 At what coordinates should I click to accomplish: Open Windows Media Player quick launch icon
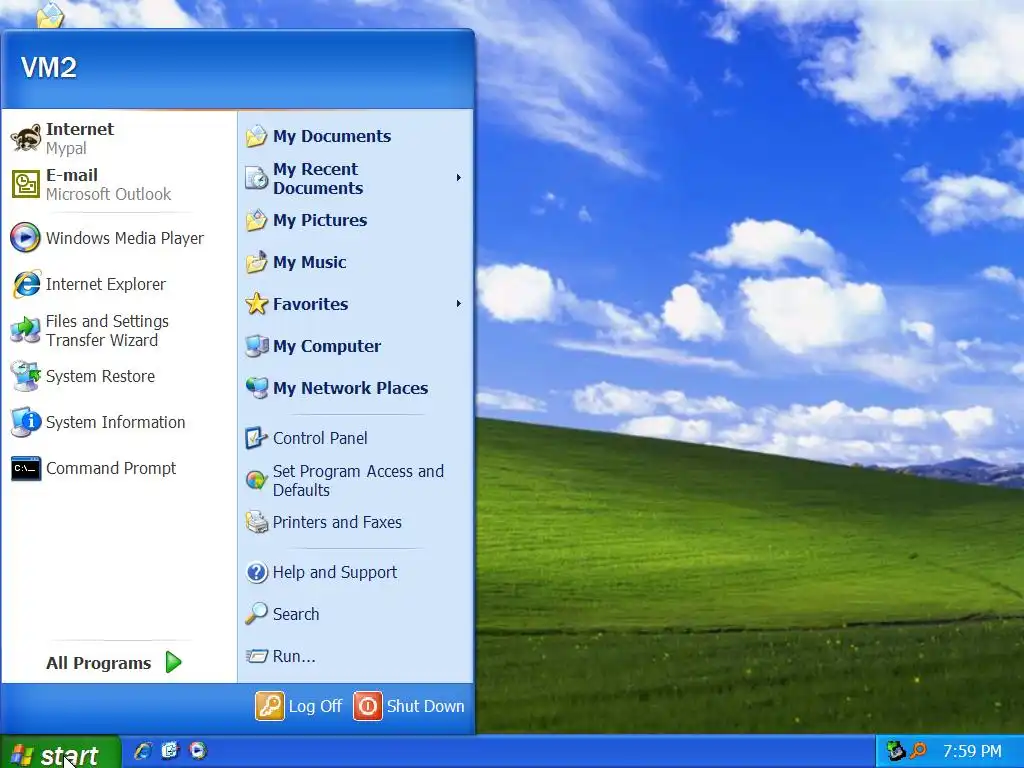(x=198, y=751)
